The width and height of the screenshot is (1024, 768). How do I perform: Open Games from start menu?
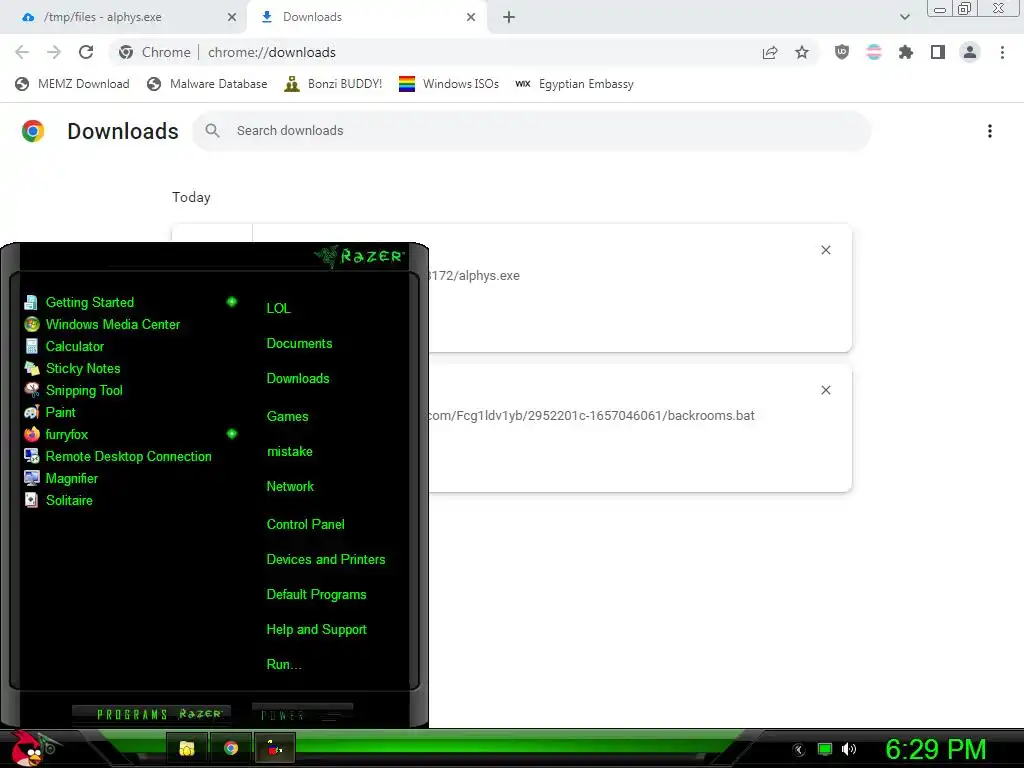[288, 417]
